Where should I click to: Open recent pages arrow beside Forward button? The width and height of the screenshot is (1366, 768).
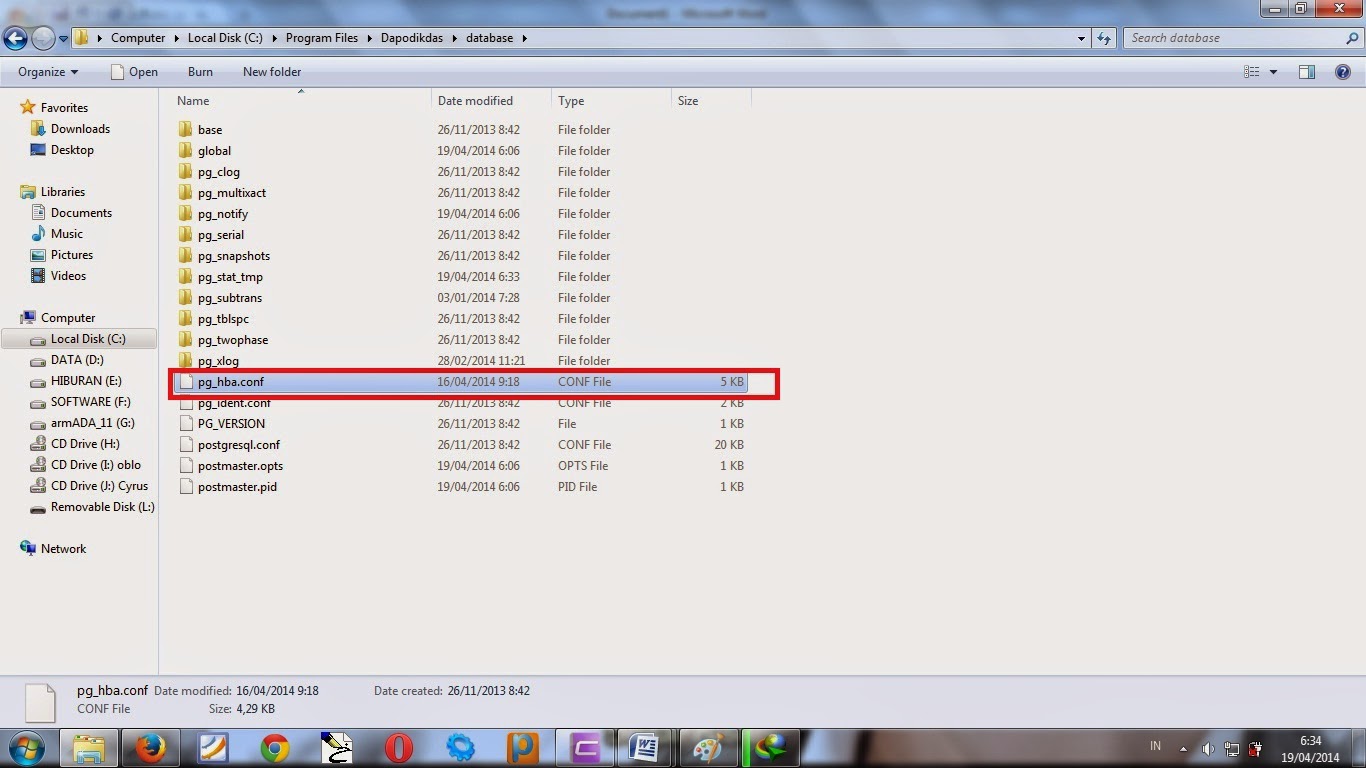(64, 39)
